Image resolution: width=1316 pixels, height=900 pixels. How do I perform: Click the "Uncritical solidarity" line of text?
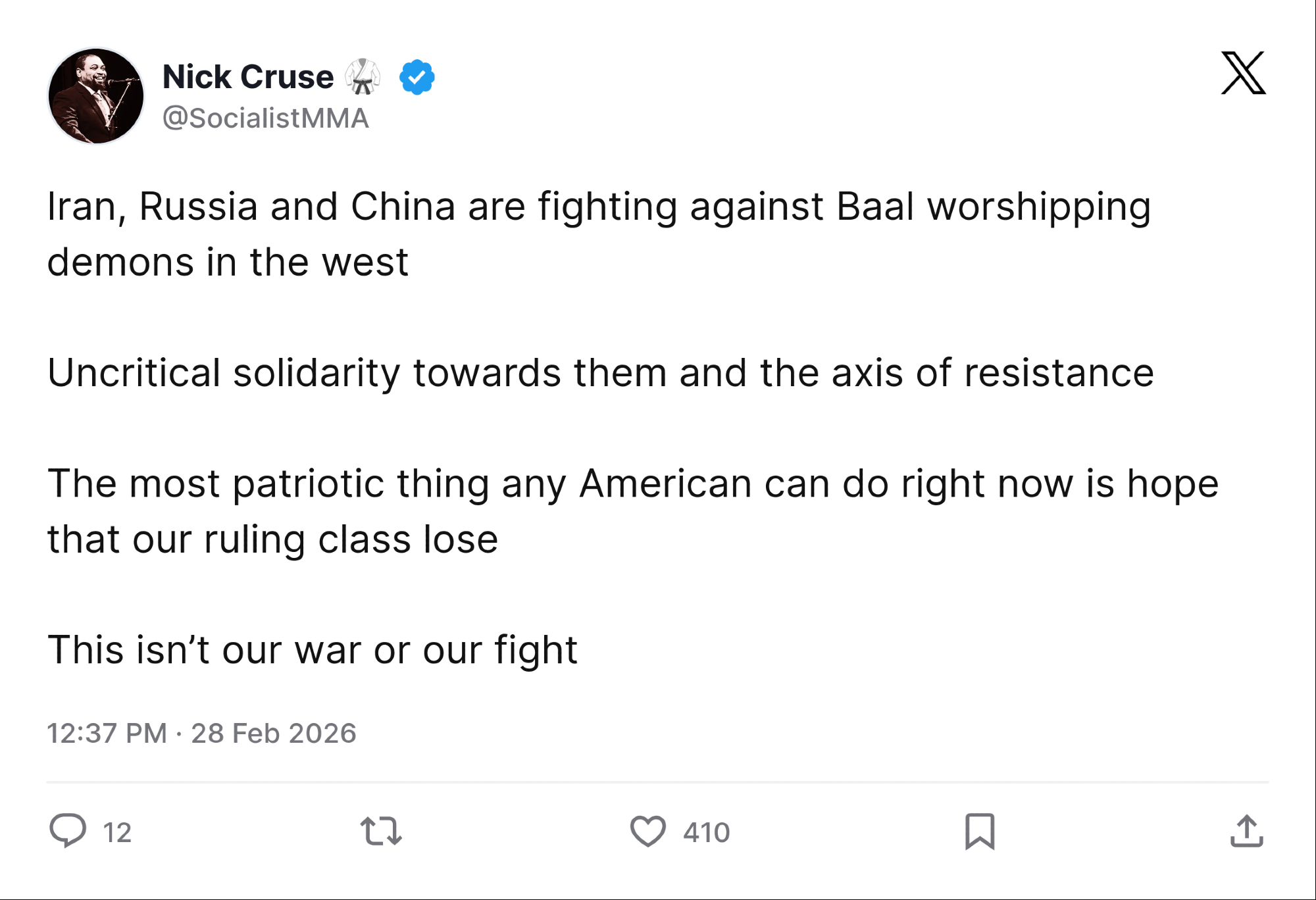pos(600,373)
